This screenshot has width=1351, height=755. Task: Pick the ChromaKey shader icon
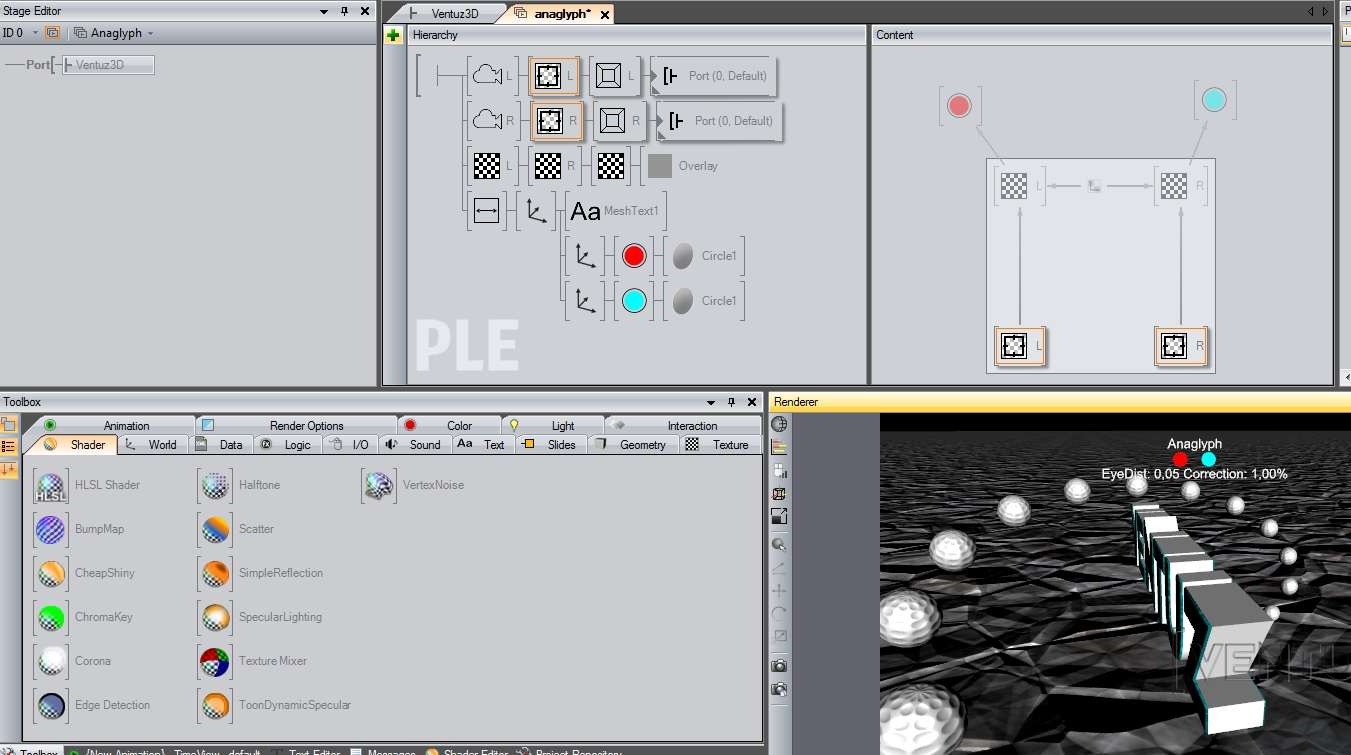click(50, 617)
